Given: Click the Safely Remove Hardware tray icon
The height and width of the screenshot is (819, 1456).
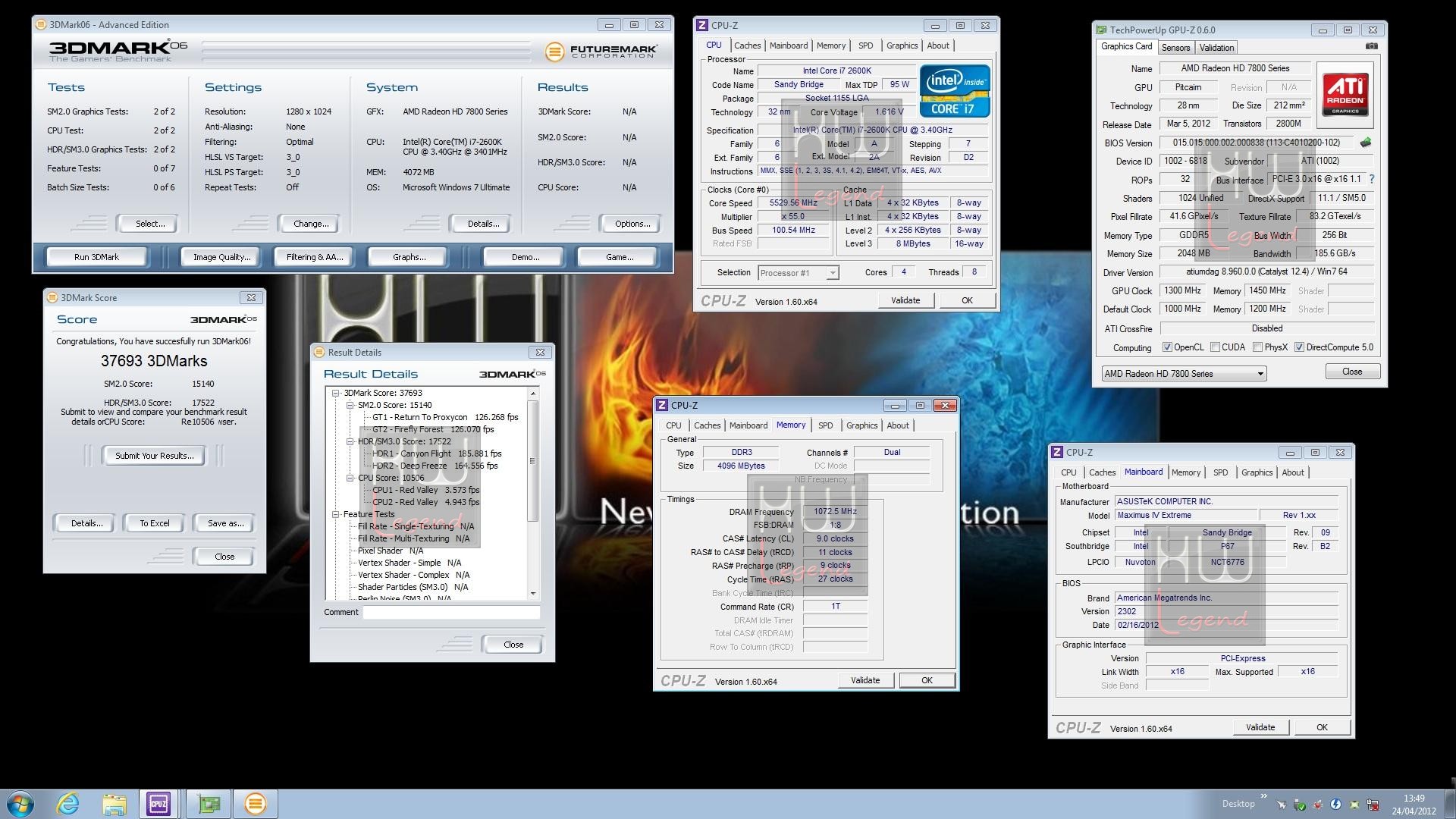Looking at the screenshot, I should 1300,805.
